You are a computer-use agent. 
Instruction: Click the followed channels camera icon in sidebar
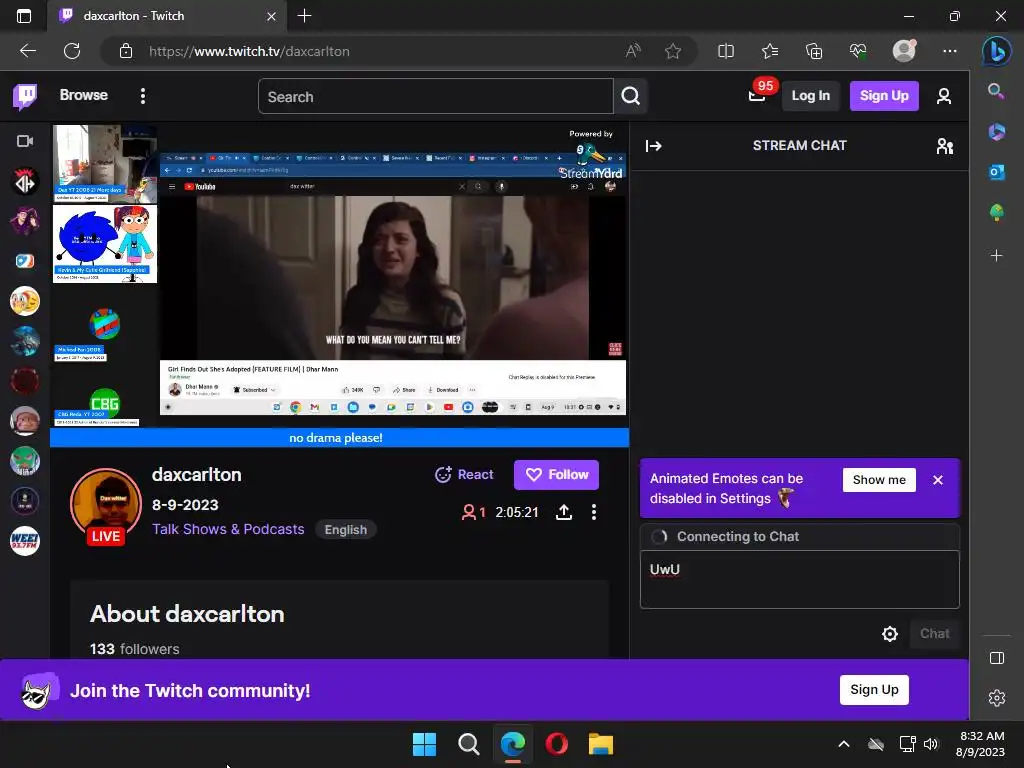pyautogui.click(x=25, y=141)
